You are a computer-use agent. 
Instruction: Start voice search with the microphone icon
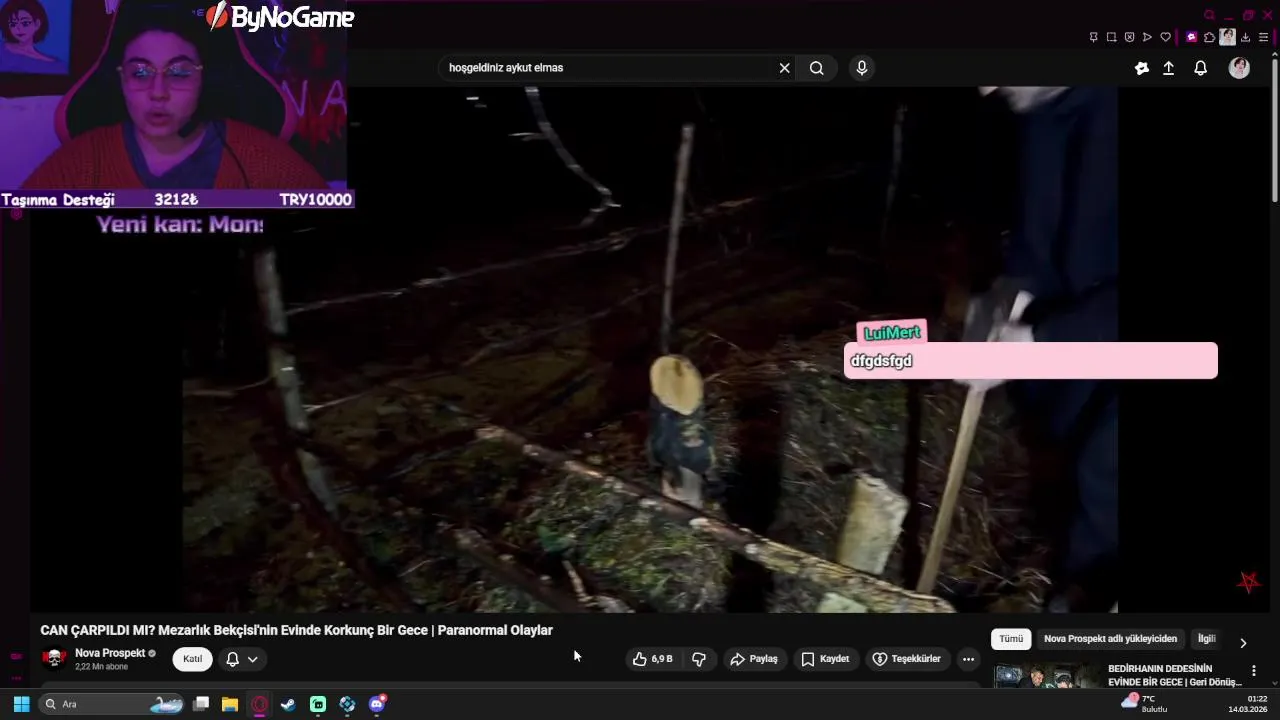[x=862, y=68]
